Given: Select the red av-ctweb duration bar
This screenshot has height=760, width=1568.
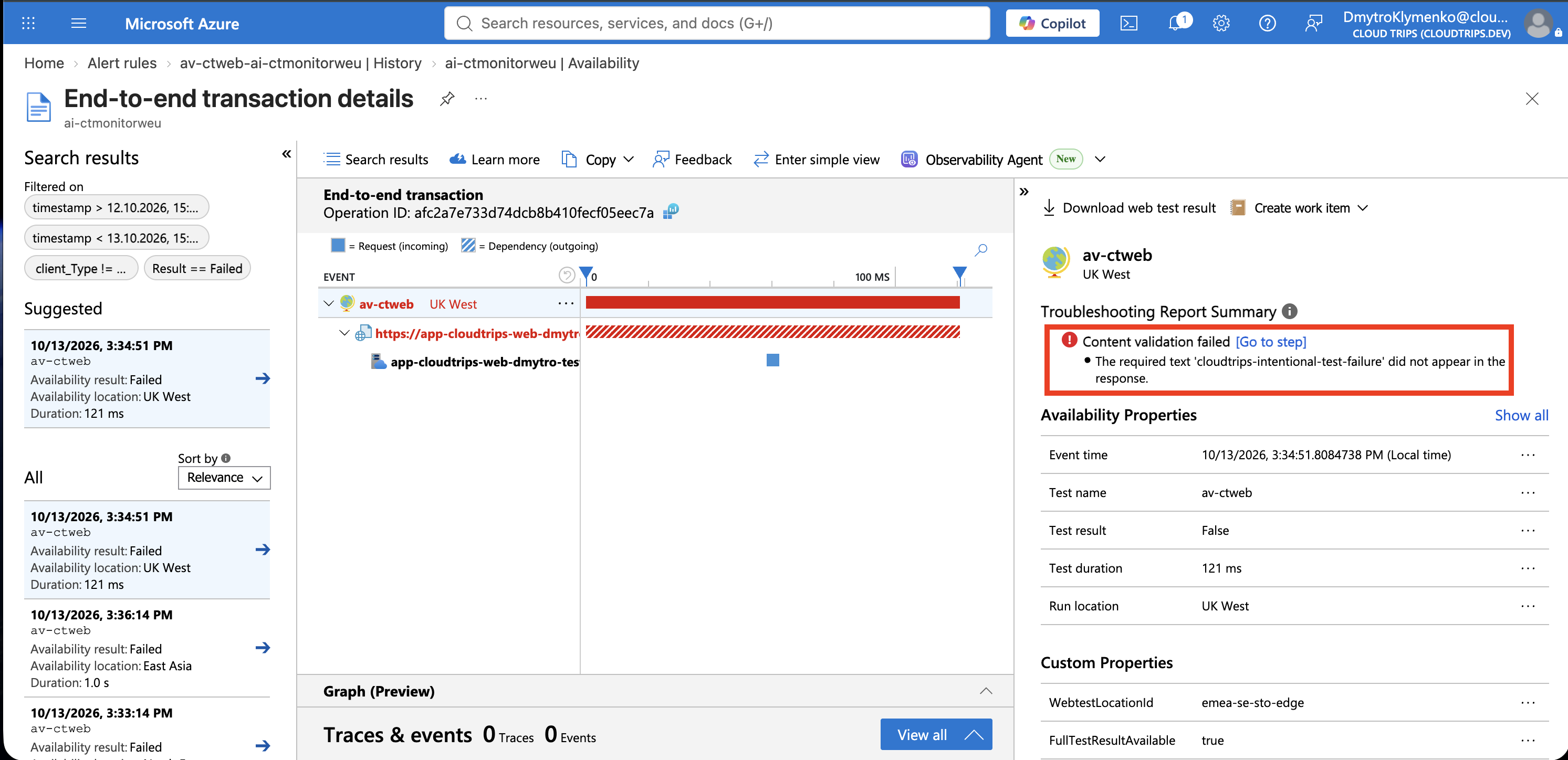Looking at the screenshot, I should point(772,302).
